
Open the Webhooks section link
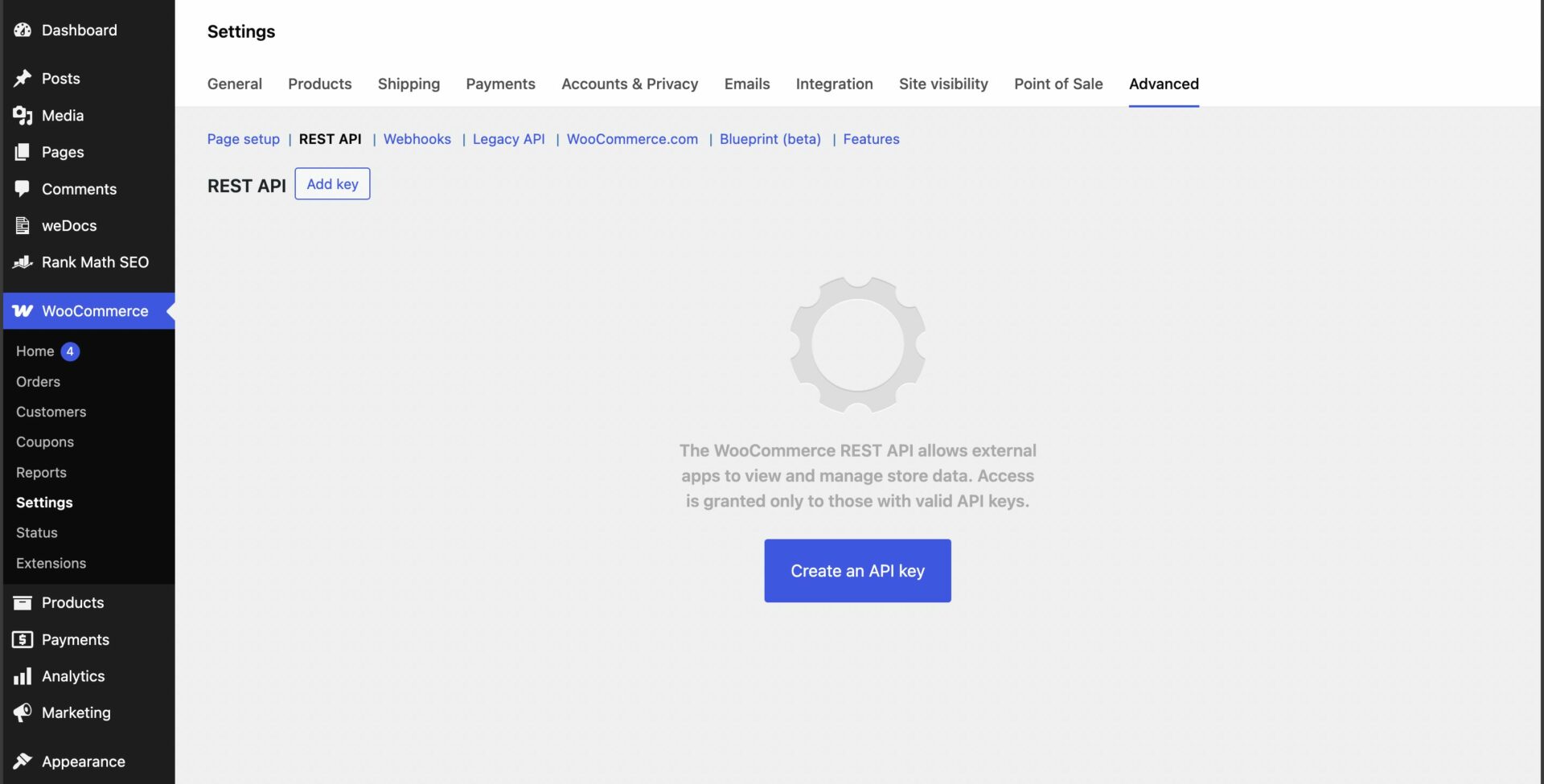click(417, 139)
